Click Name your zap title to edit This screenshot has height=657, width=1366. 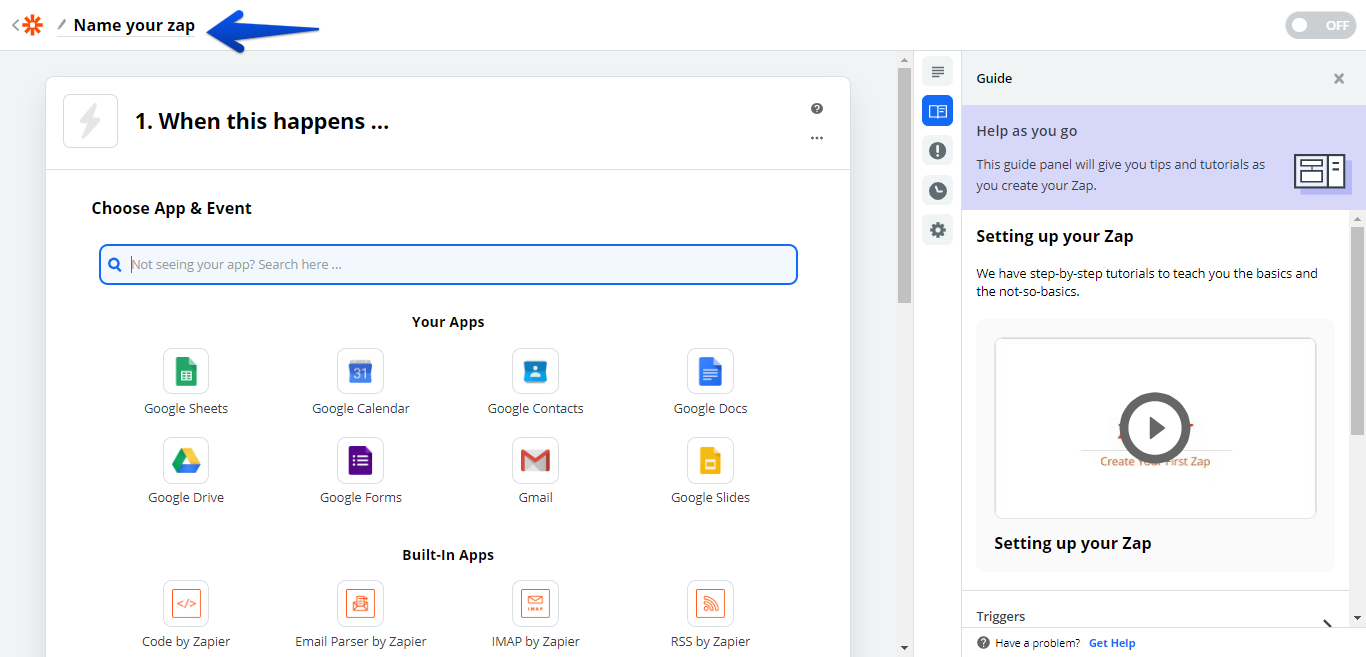134,26
